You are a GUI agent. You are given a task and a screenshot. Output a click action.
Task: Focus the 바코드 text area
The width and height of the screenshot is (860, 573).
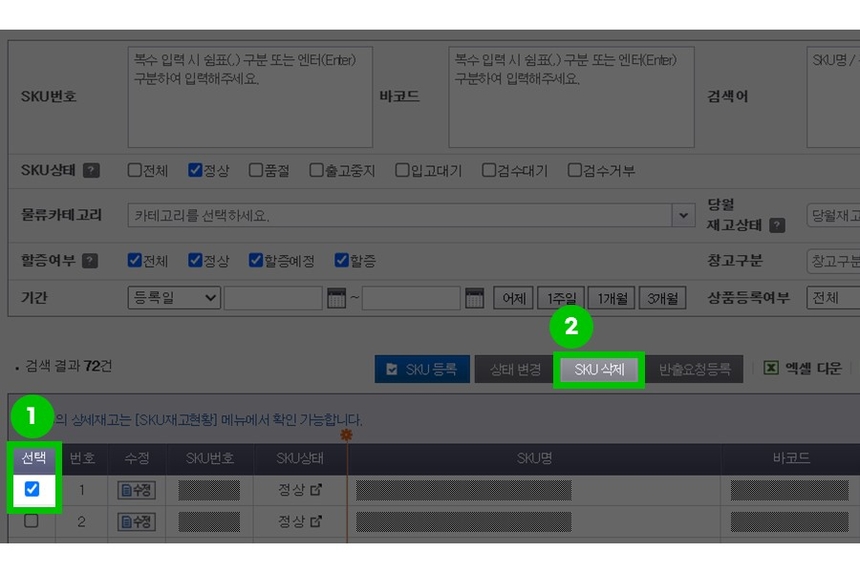(572, 97)
